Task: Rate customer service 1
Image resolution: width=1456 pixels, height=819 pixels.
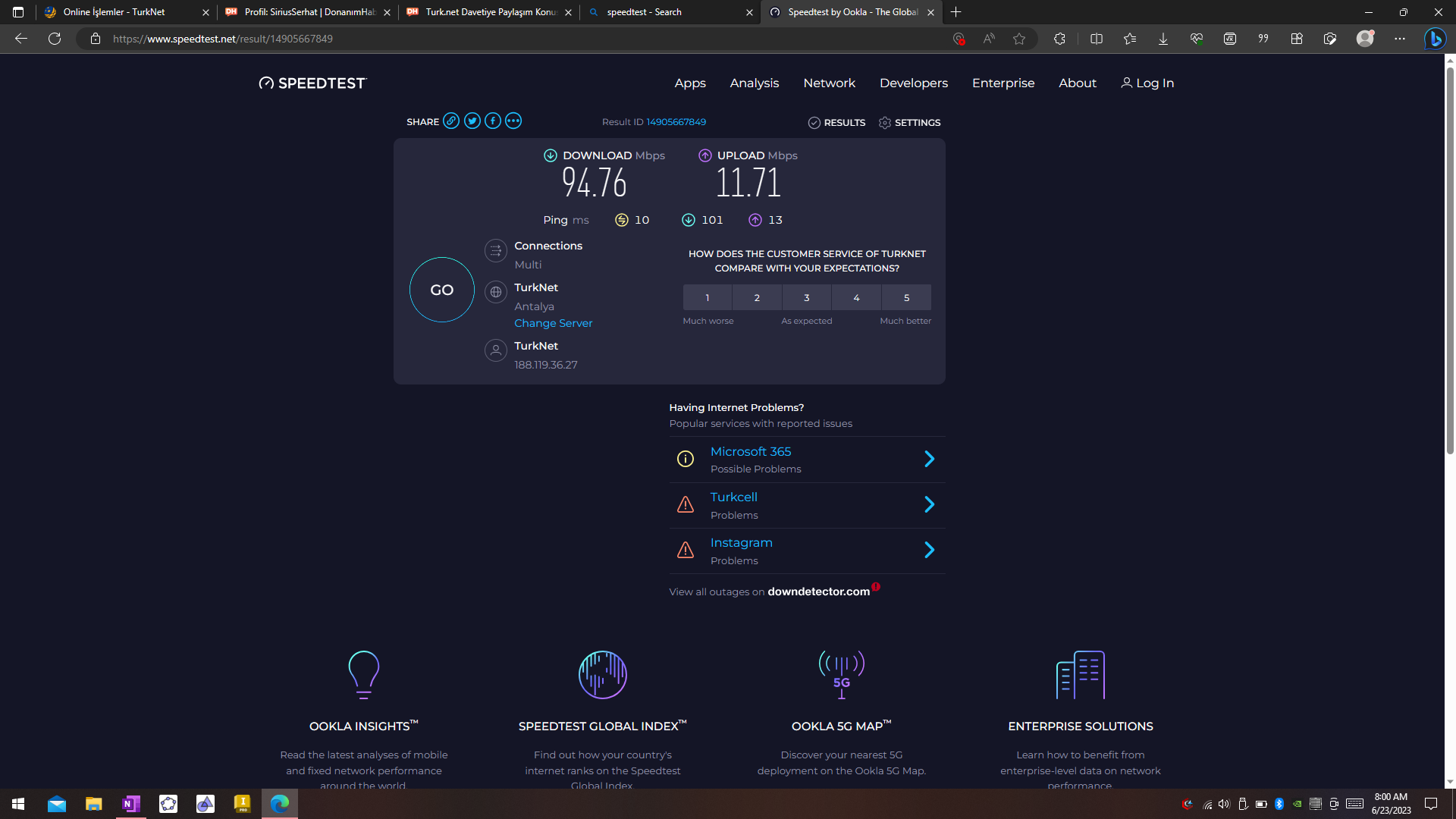Action: (708, 298)
